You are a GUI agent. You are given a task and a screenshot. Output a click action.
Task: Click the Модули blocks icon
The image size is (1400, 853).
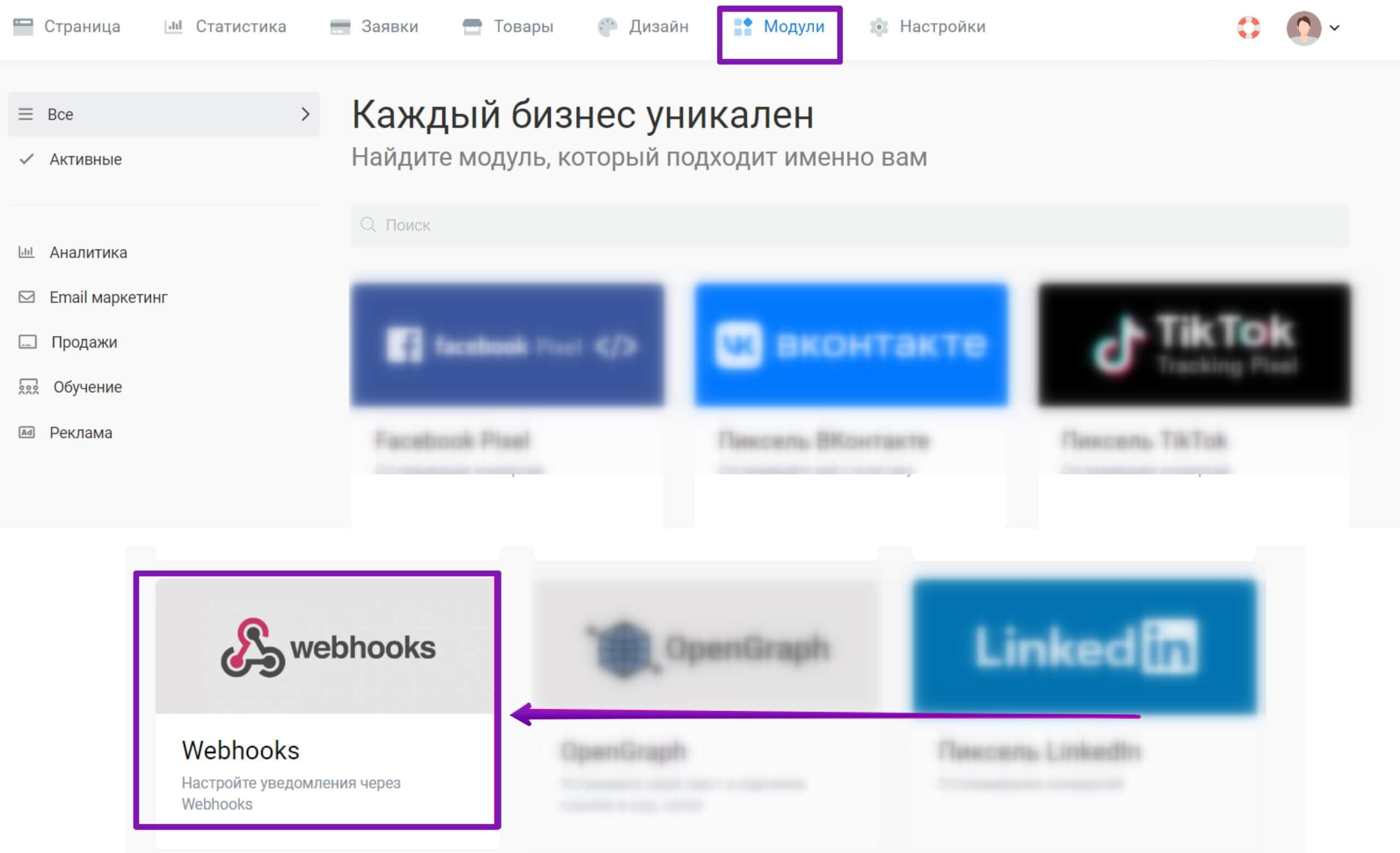[x=743, y=27]
